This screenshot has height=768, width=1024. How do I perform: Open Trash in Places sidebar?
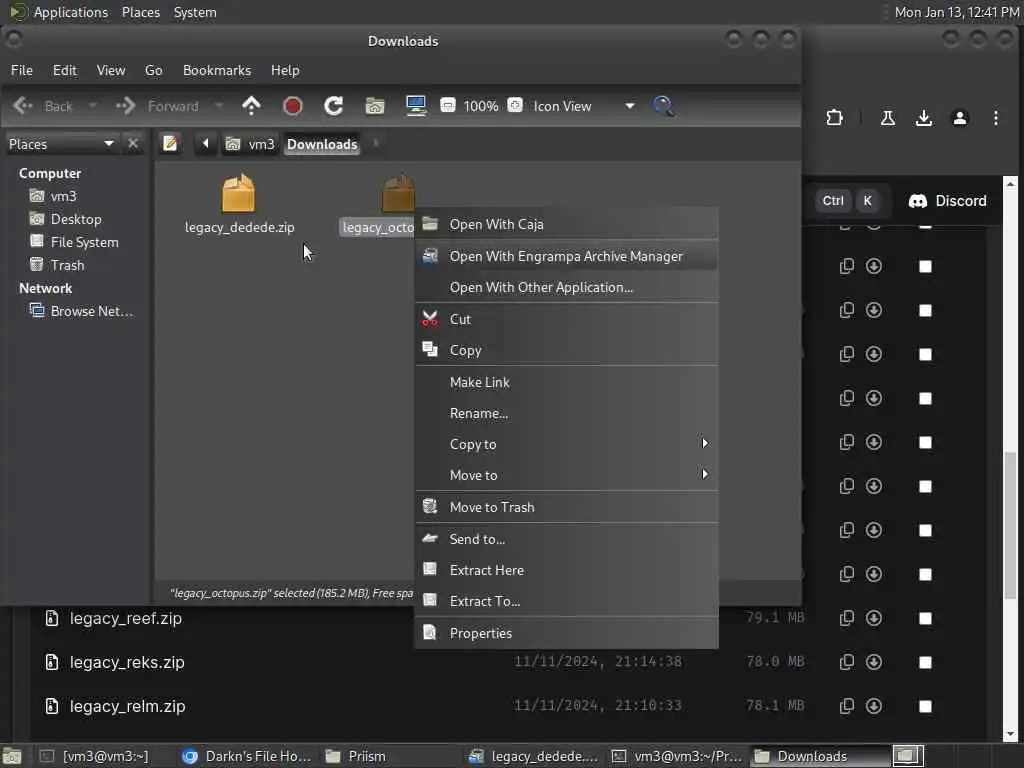tap(67, 265)
